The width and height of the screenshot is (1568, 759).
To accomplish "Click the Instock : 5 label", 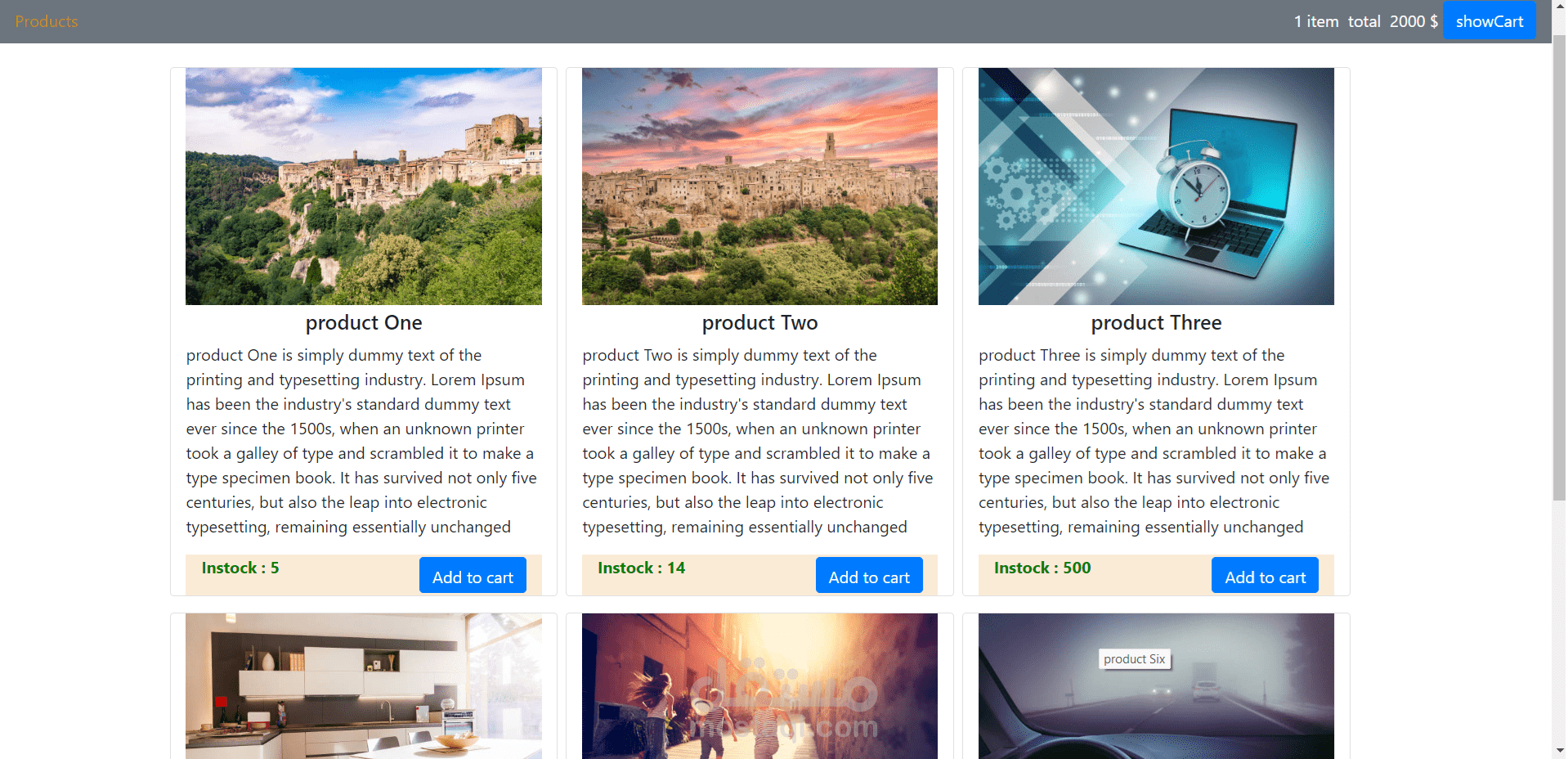I will [240, 568].
